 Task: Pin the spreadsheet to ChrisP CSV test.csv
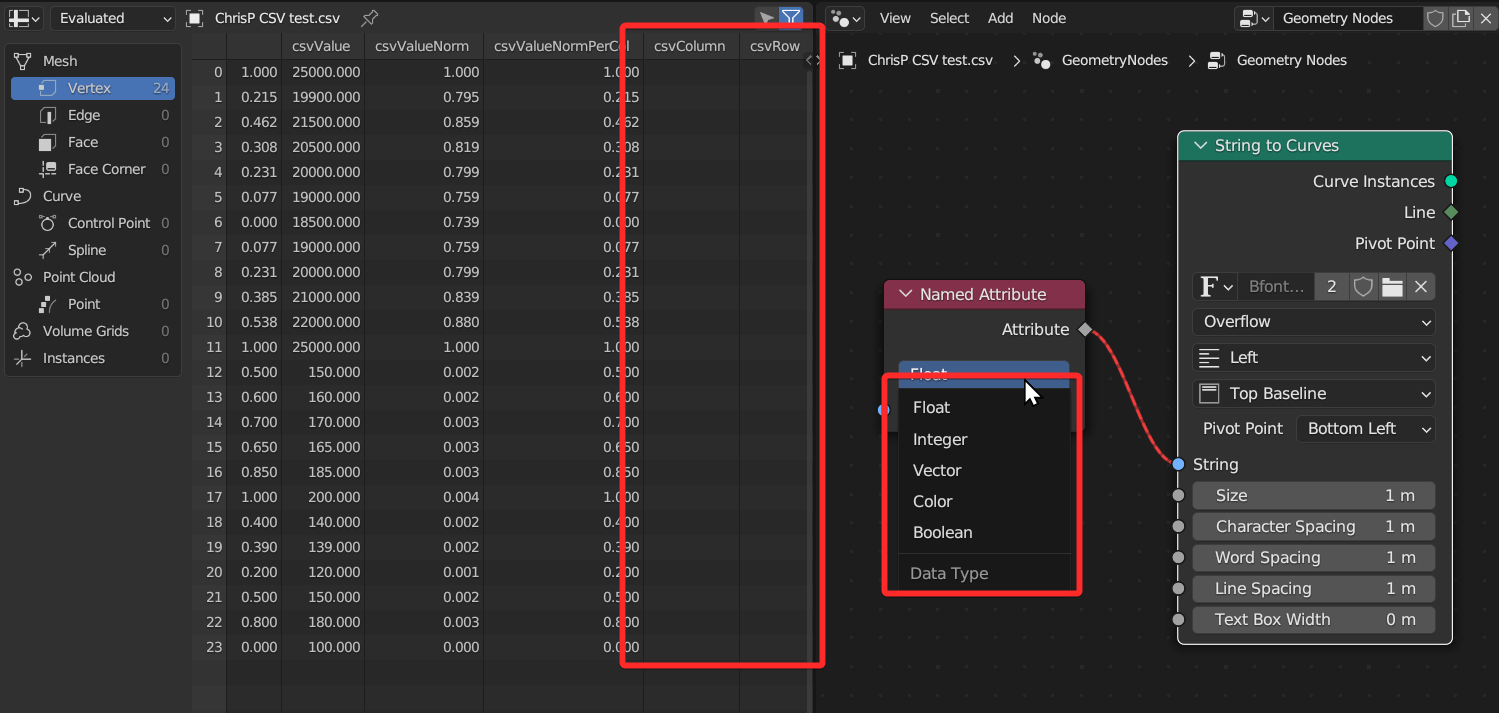pos(370,18)
